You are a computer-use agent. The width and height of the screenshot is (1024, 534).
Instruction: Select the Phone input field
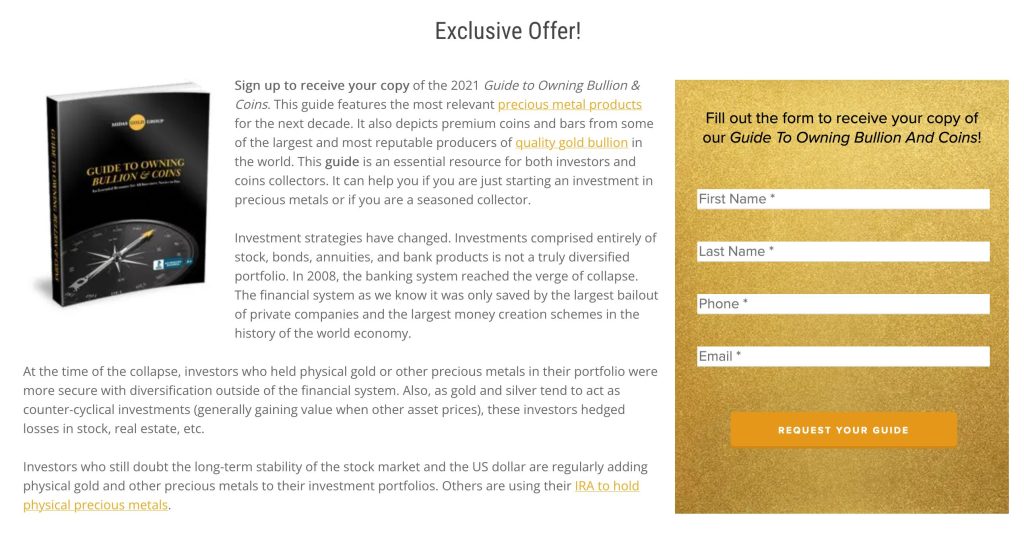[x=843, y=304]
